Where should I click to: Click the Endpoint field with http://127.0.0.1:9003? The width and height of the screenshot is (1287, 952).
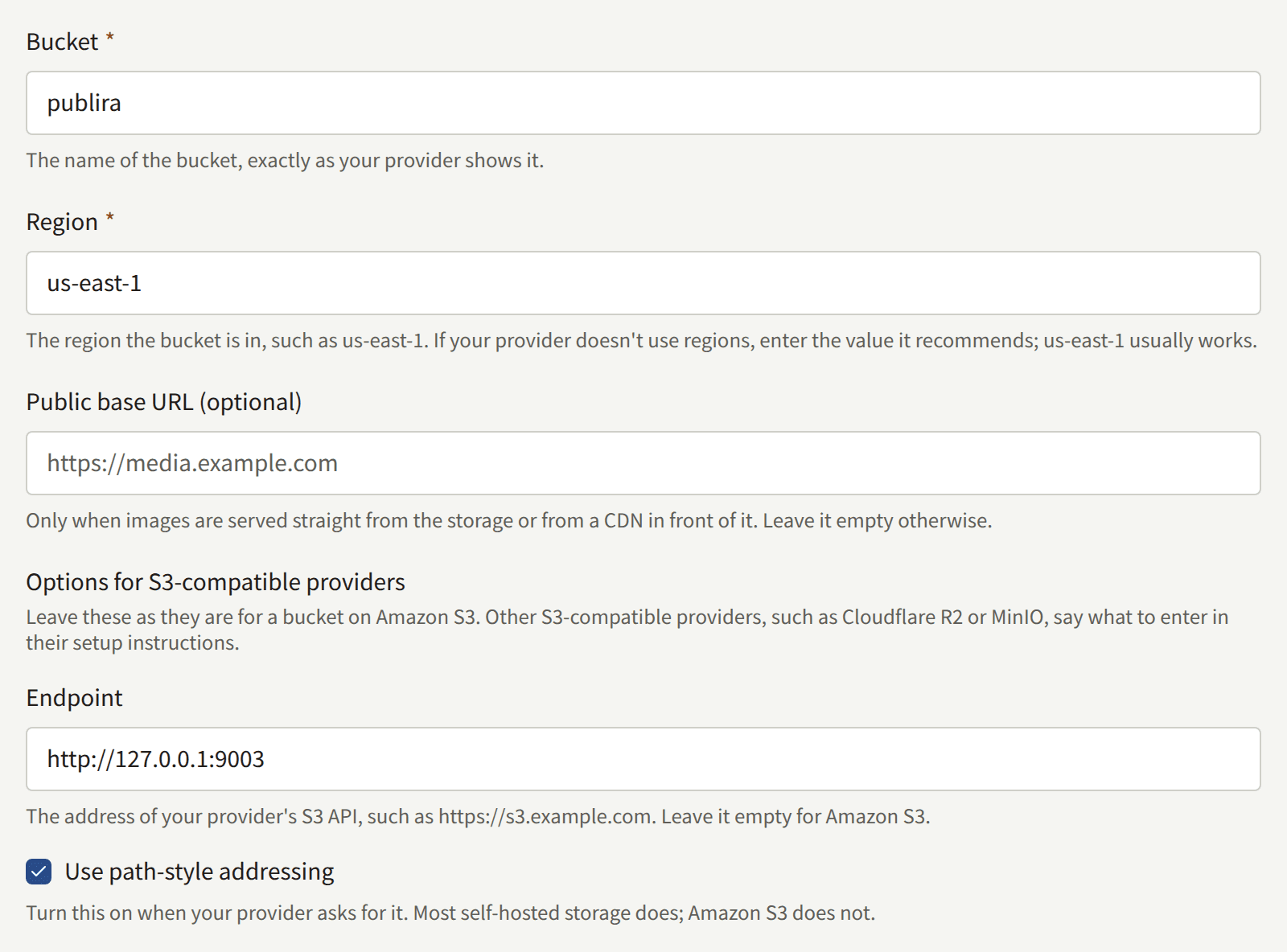click(643, 759)
